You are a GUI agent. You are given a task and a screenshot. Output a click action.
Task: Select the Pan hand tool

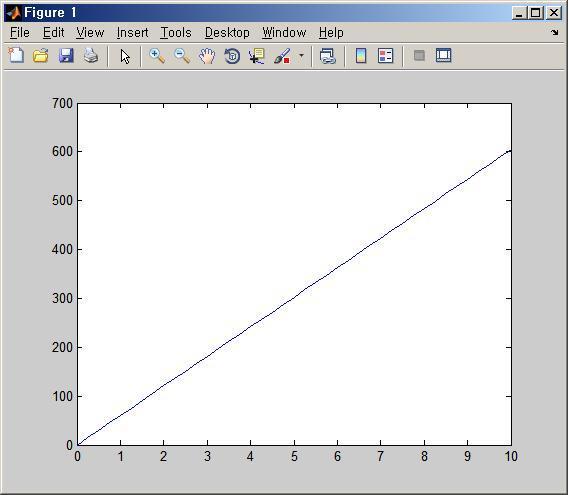tap(207, 56)
